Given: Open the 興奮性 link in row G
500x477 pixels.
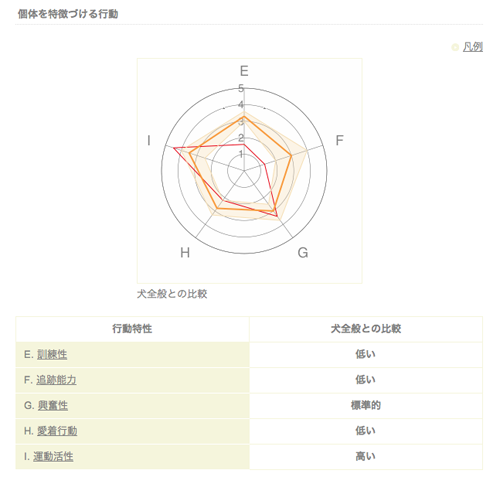Looking at the screenshot, I should point(53,406).
